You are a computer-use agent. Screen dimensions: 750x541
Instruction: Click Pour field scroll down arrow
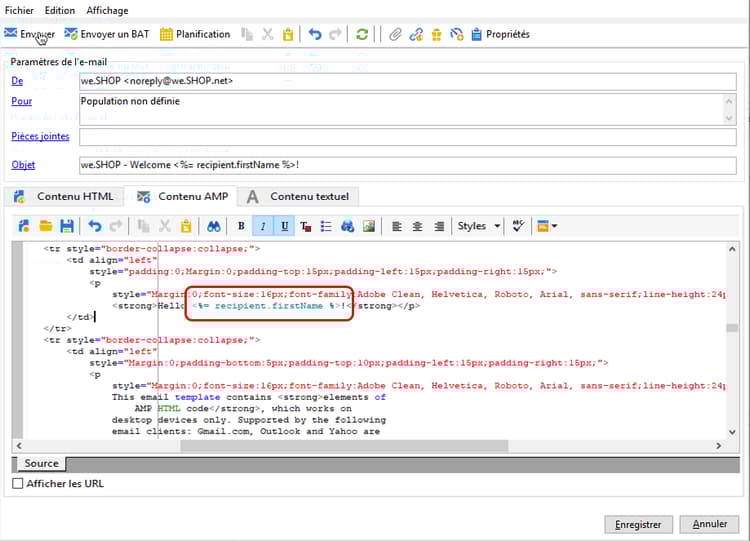pyautogui.click(x=728, y=118)
